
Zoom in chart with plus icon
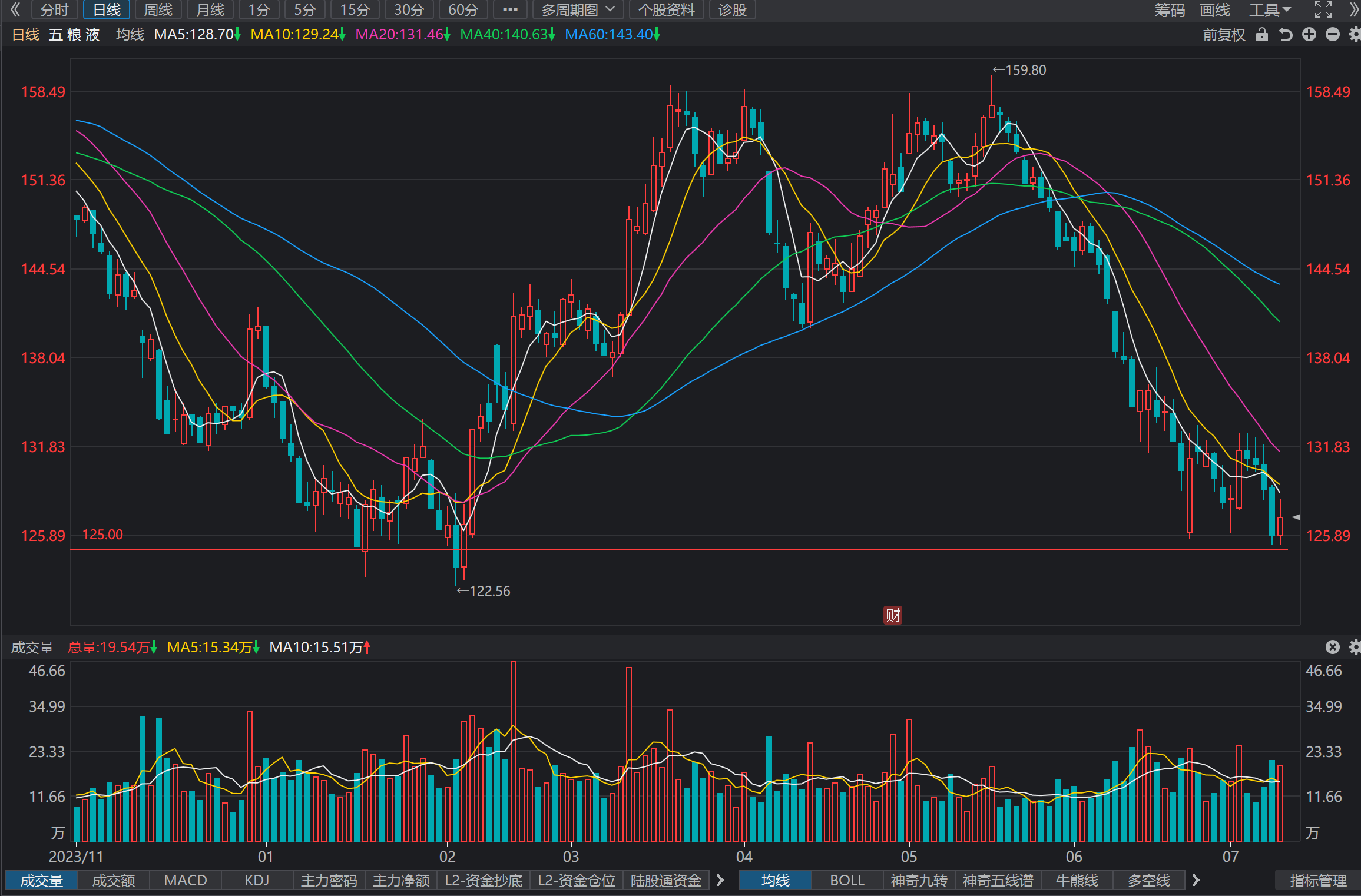coord(1309,35)
